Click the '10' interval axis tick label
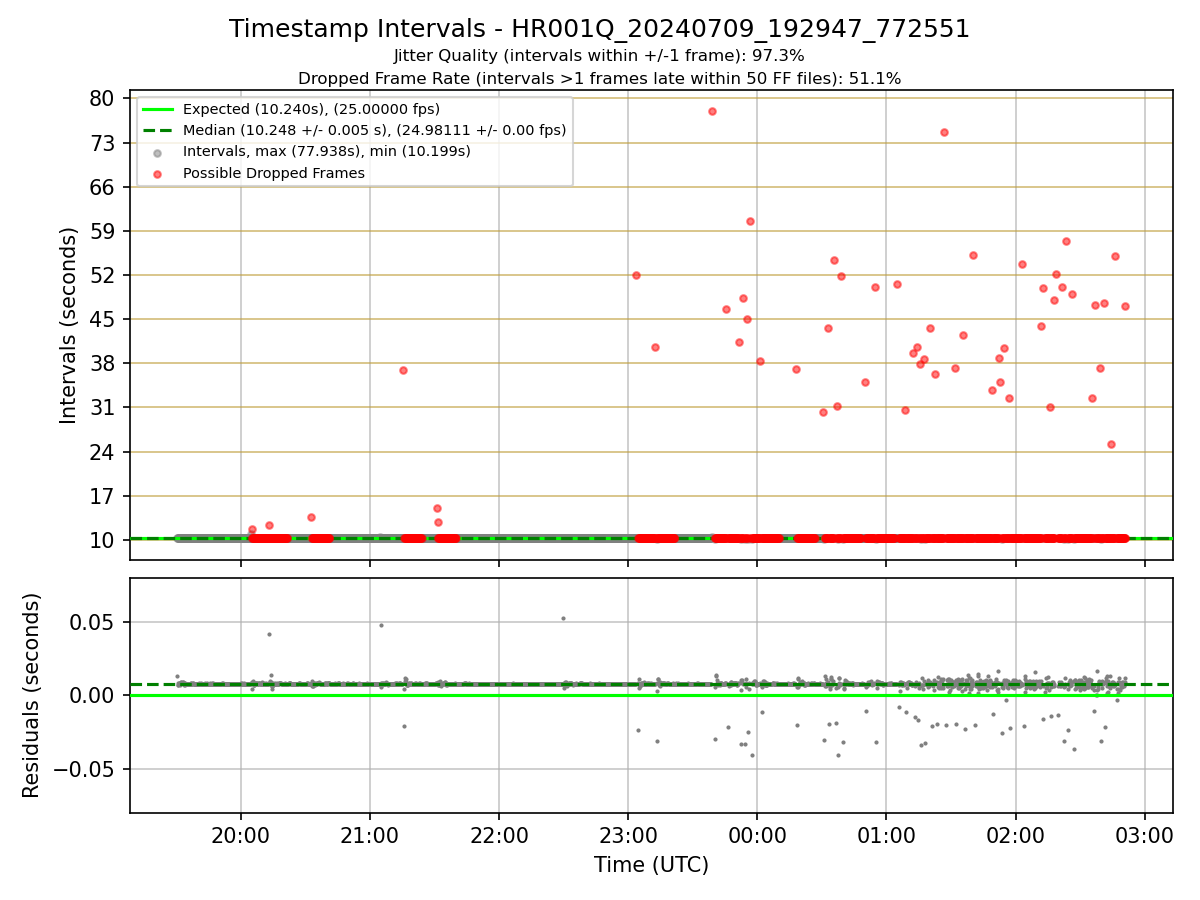Viewport: 1200px width, 900px height. [102, 540]
